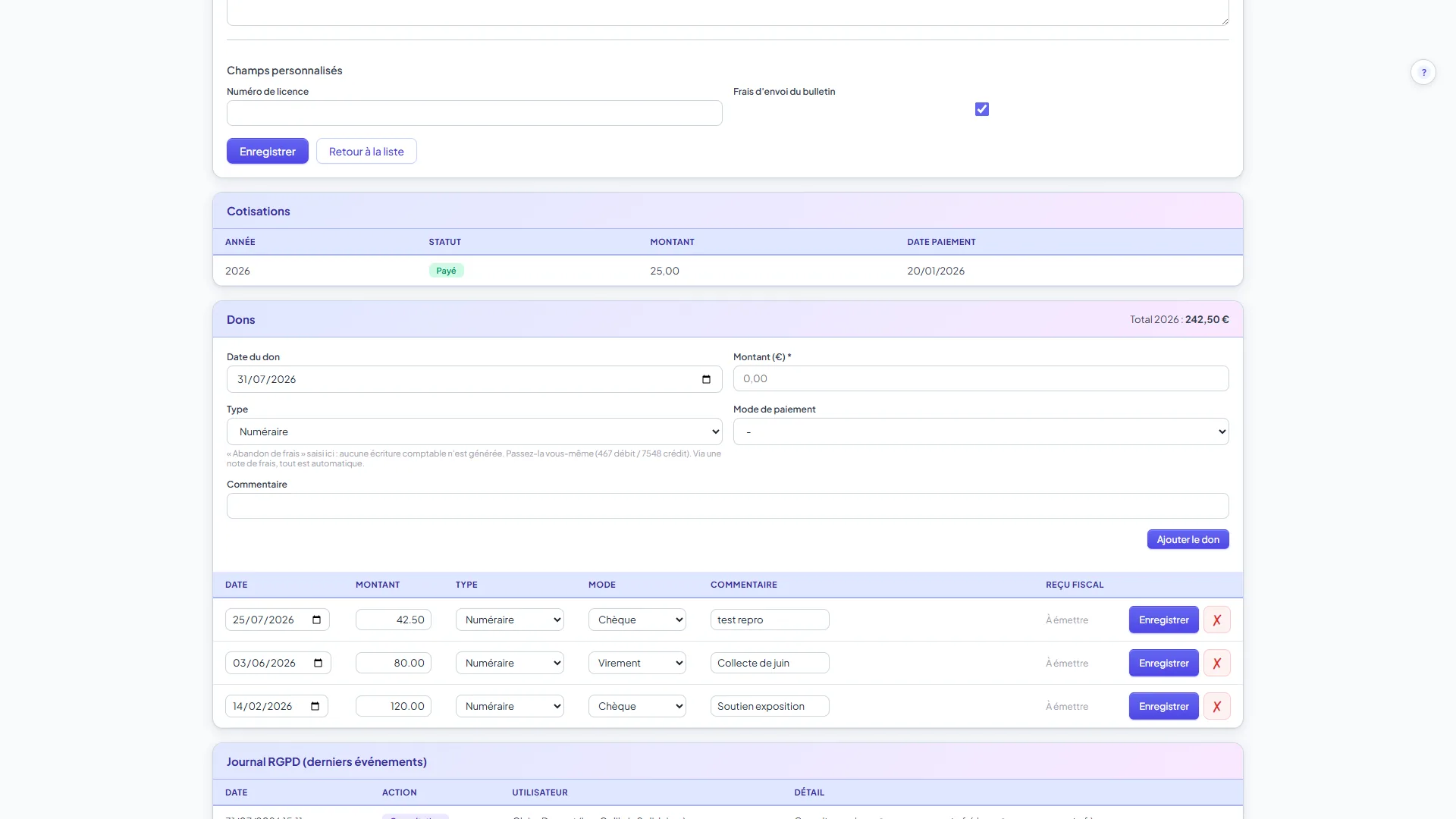This screenshot has height=819, width=1456.
Task: Click the Total 2026 : 242,50 € text
Action: [x=1179, y=319]
